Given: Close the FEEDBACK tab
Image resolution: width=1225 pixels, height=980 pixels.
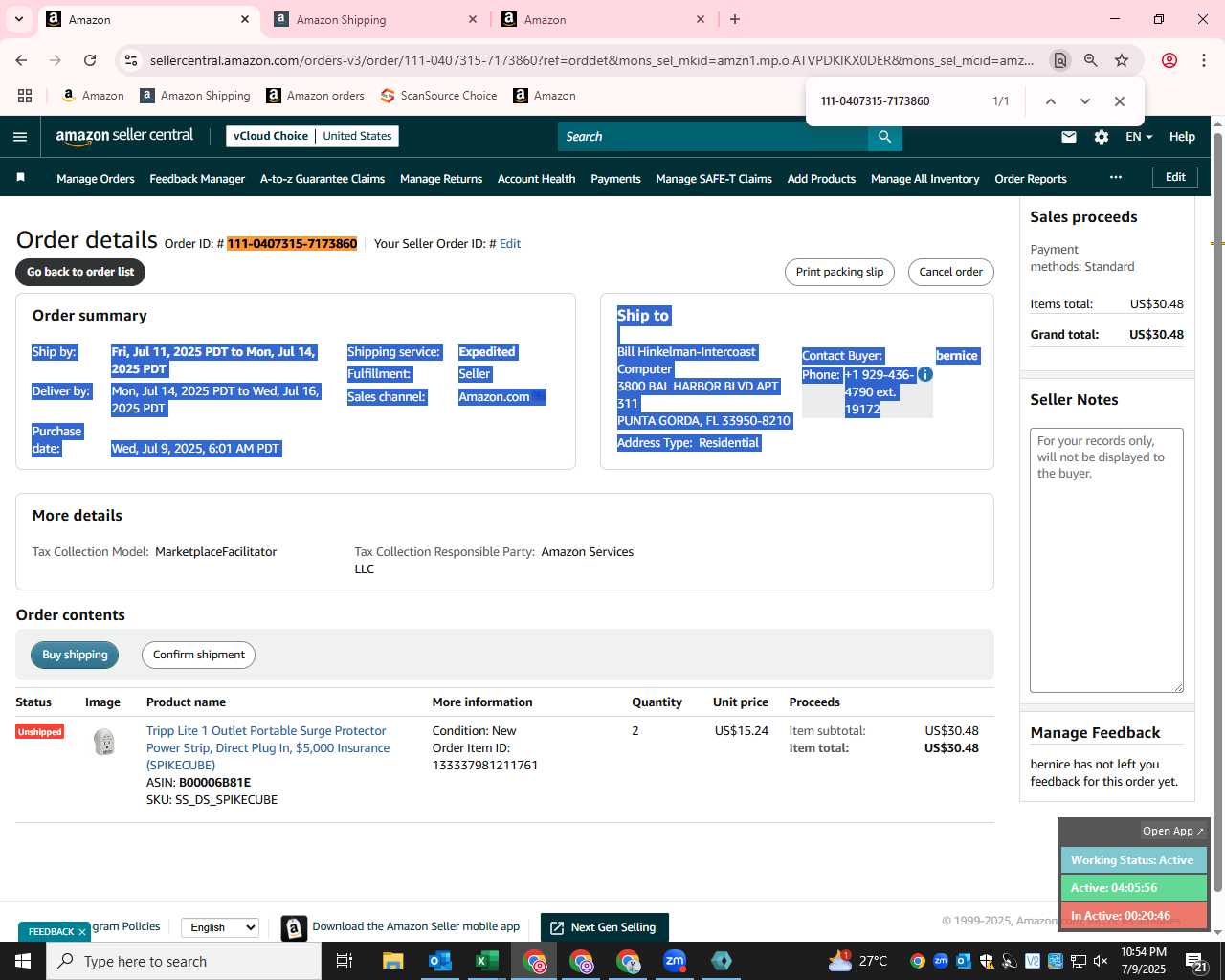Looking at the screenshot, I should coord(82,931).
